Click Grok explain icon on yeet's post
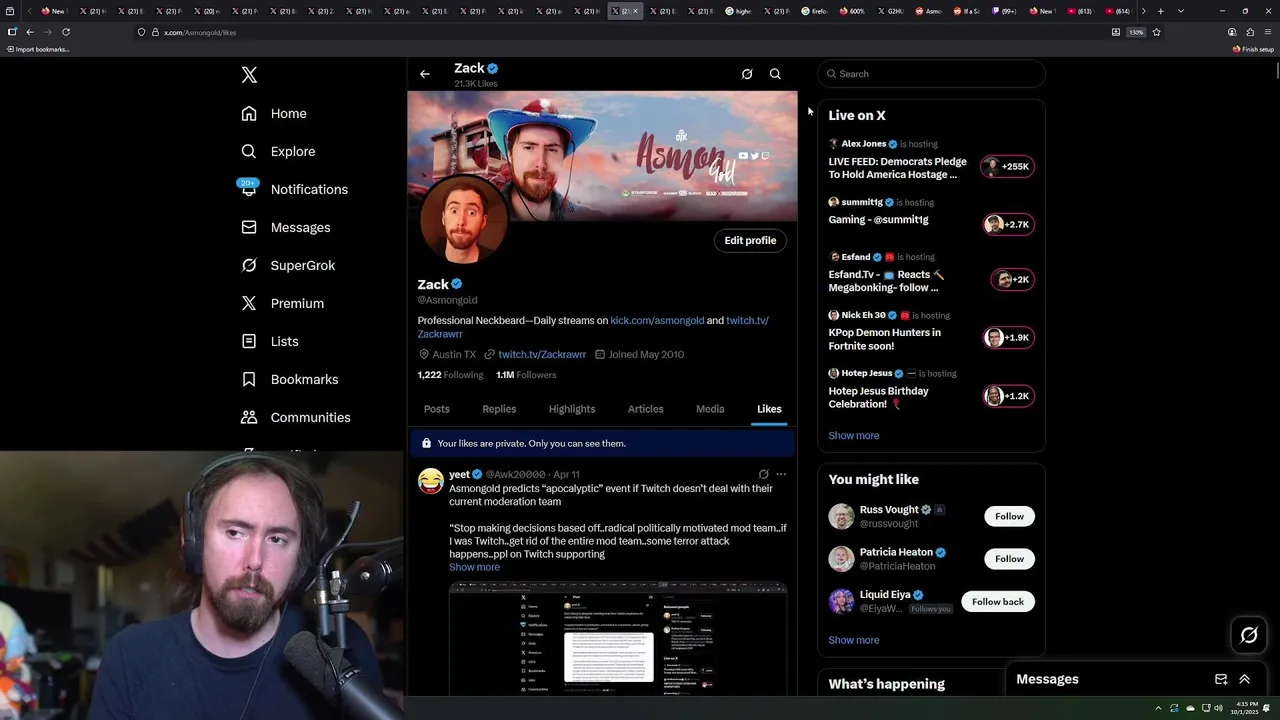Image resolution: width=1280 pixels, height=720 pixels. [763, 474]
